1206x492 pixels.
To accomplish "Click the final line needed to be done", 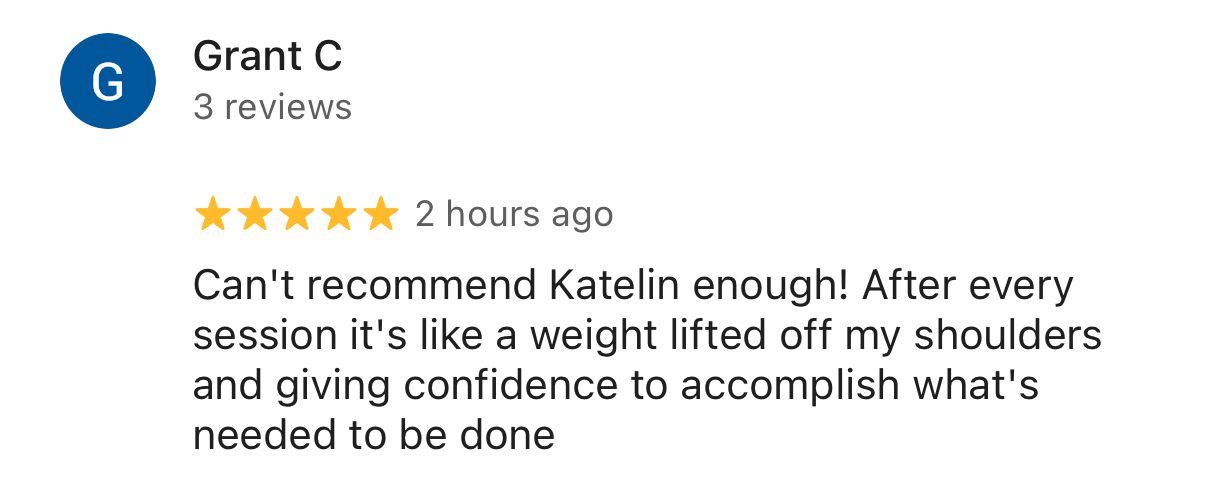I will click(374, 436).
